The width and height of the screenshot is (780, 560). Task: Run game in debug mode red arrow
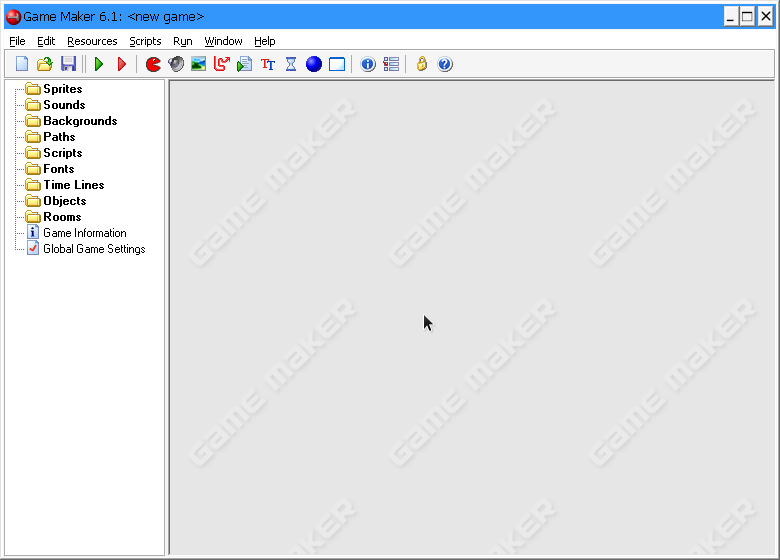122,64
